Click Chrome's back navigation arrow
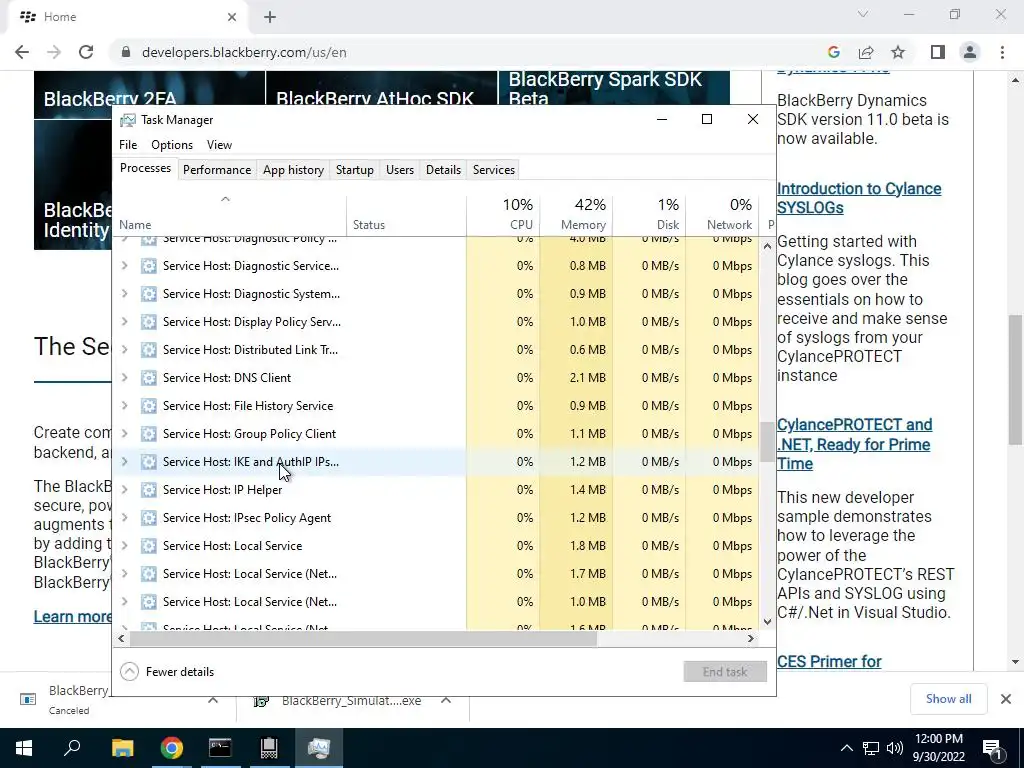1024x768 pixels. click(22, 52)
